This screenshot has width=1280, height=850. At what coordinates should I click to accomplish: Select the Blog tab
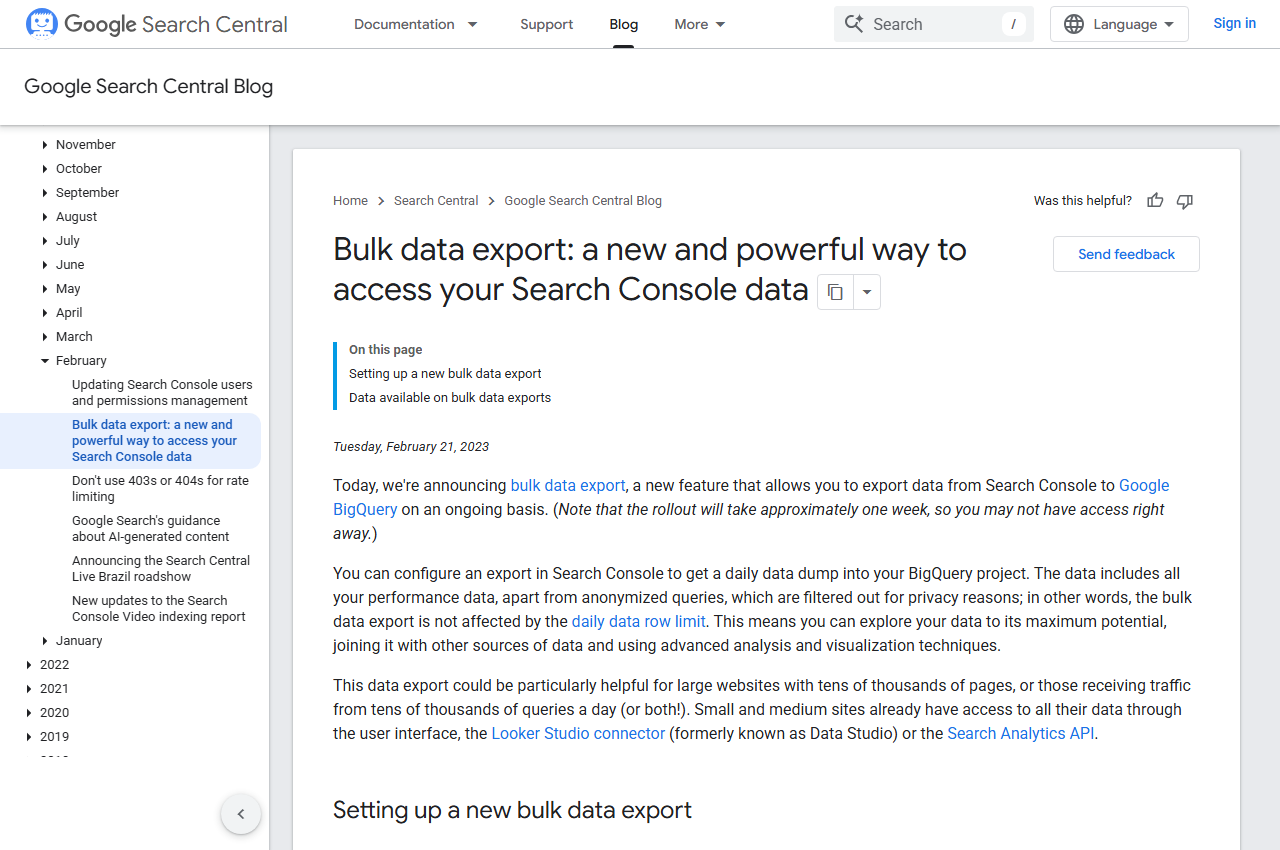tap(624, 24)
